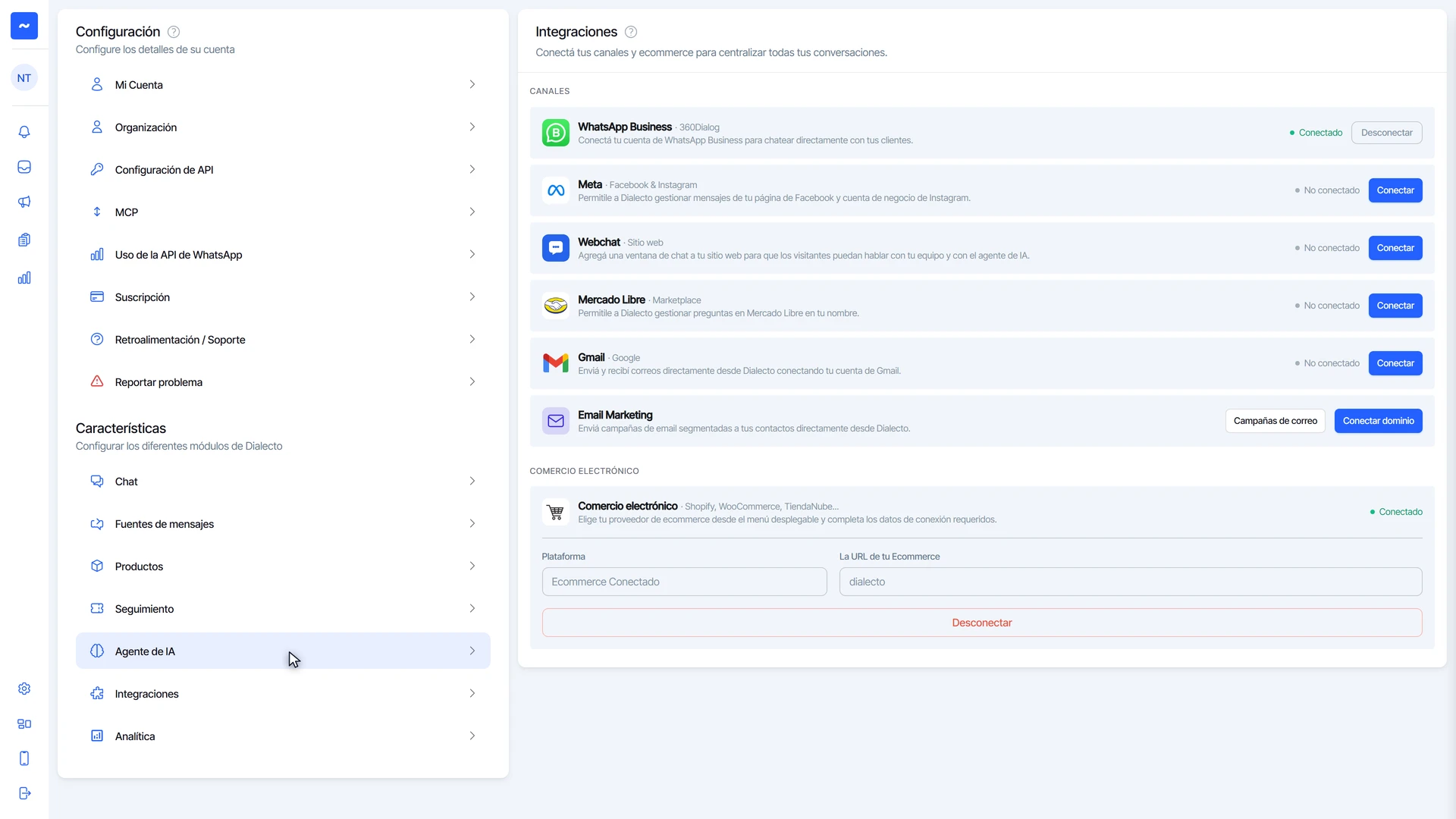The image size is (1456, 819).
Task: Expand Analítica chevron arrow
Action: 472,736
